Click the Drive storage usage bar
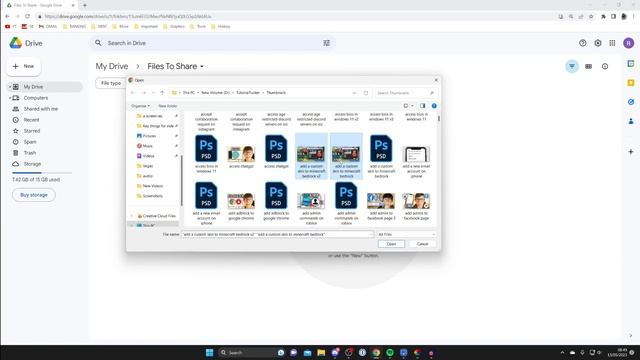Viewport: 640px width, 360px height. [x=42, y=173]
